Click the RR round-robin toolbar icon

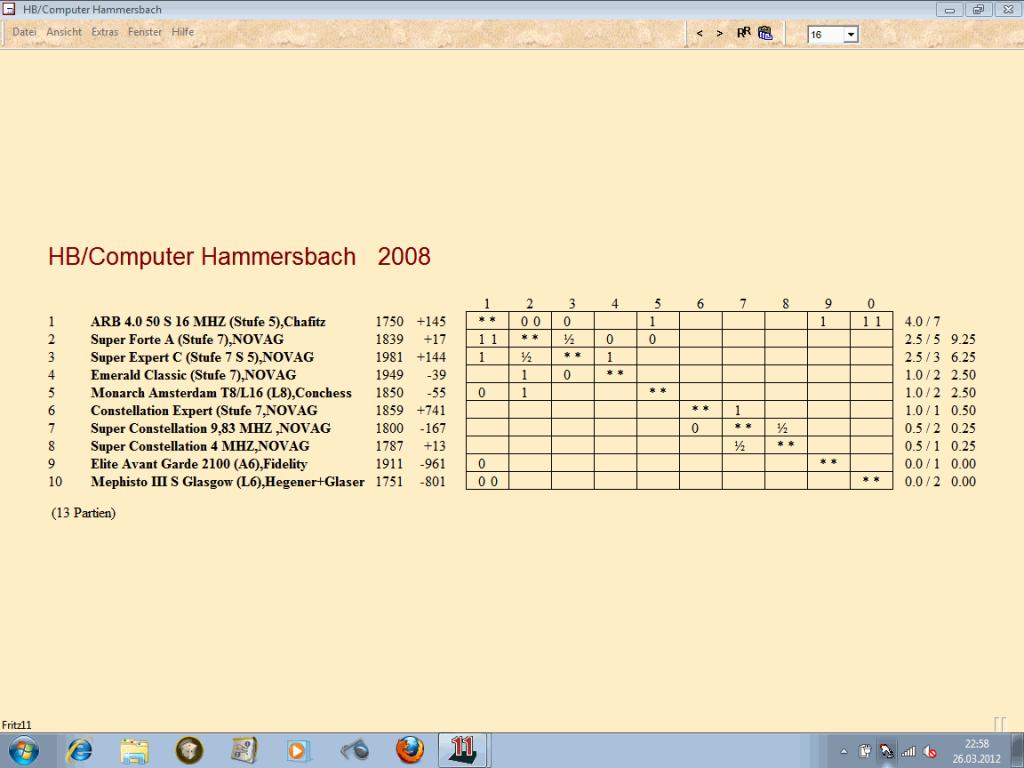click(744, 33)
